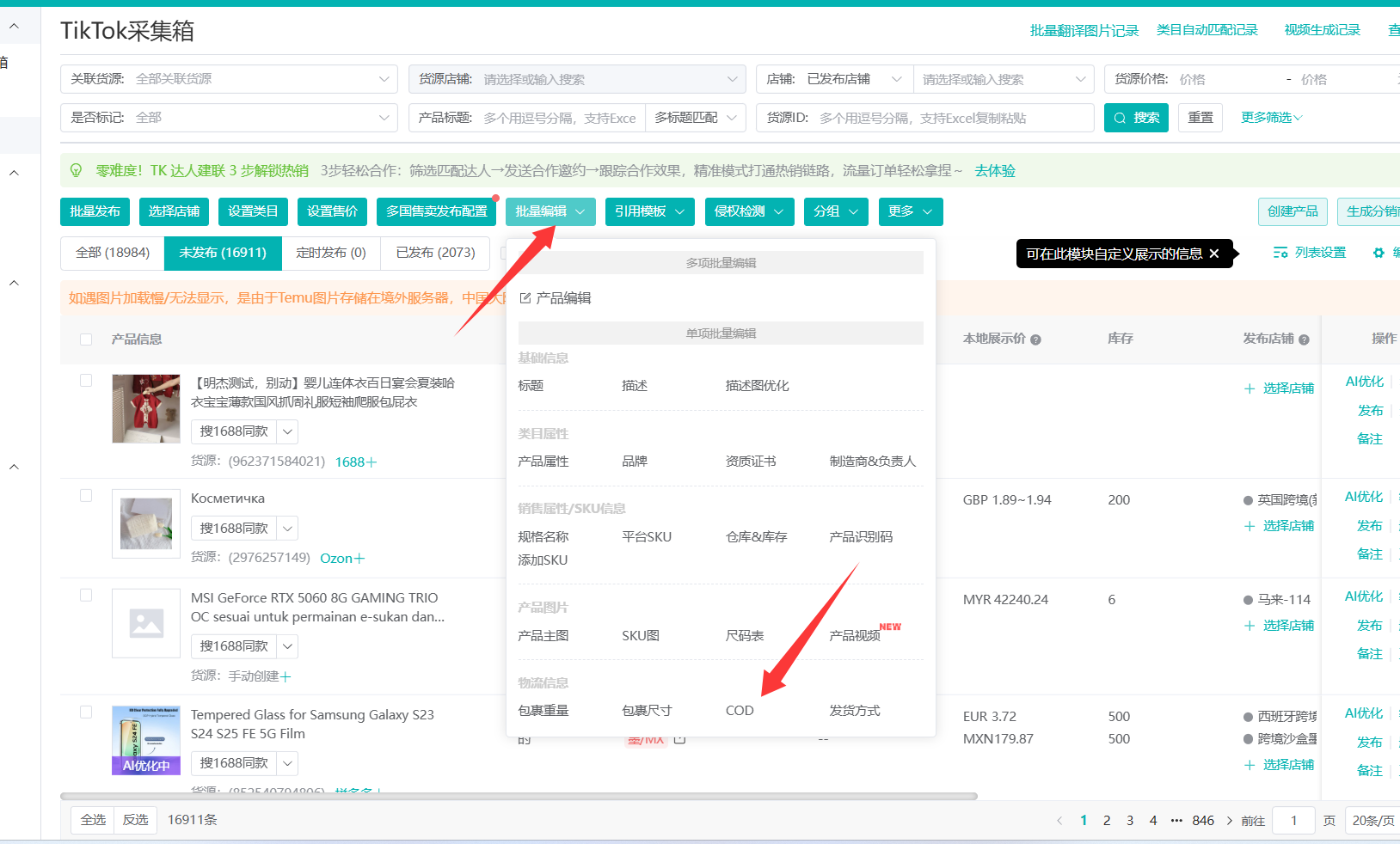Go to next page arrow in pagination
1400x844 pixels.
pos(1229,821)
